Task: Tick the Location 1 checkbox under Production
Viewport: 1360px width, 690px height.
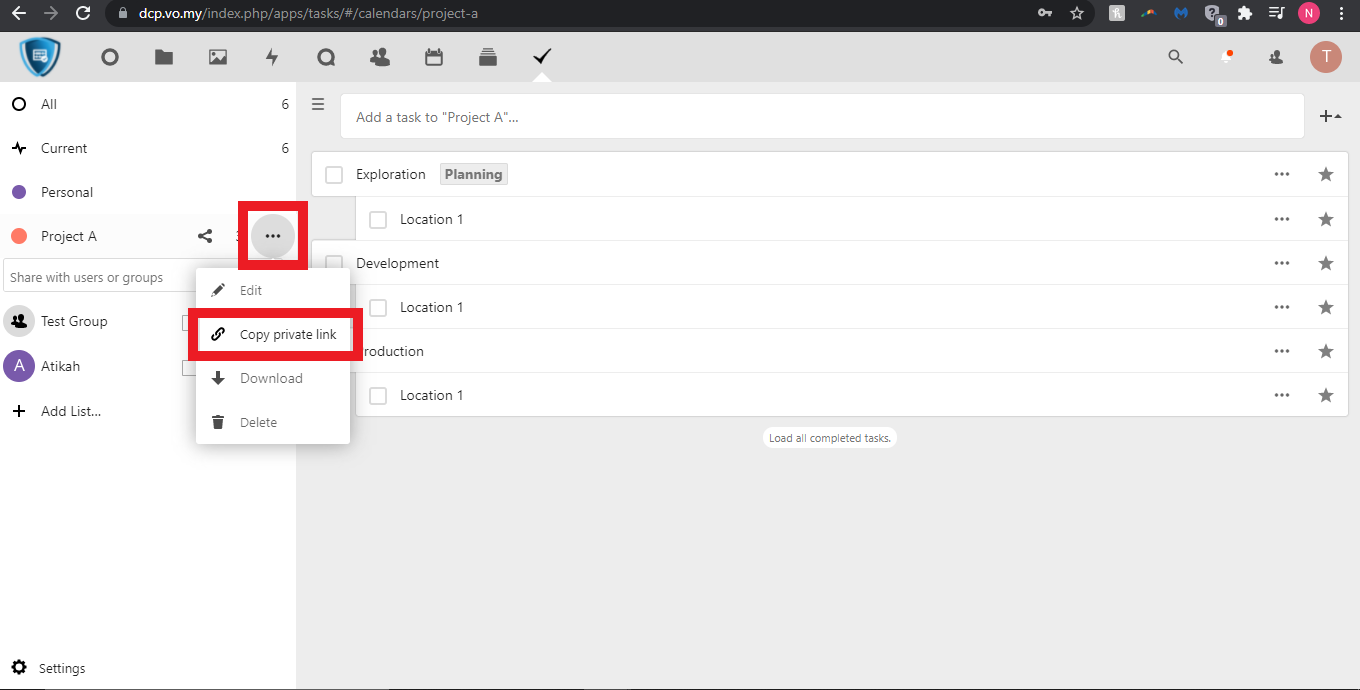Action: [378, 395]
